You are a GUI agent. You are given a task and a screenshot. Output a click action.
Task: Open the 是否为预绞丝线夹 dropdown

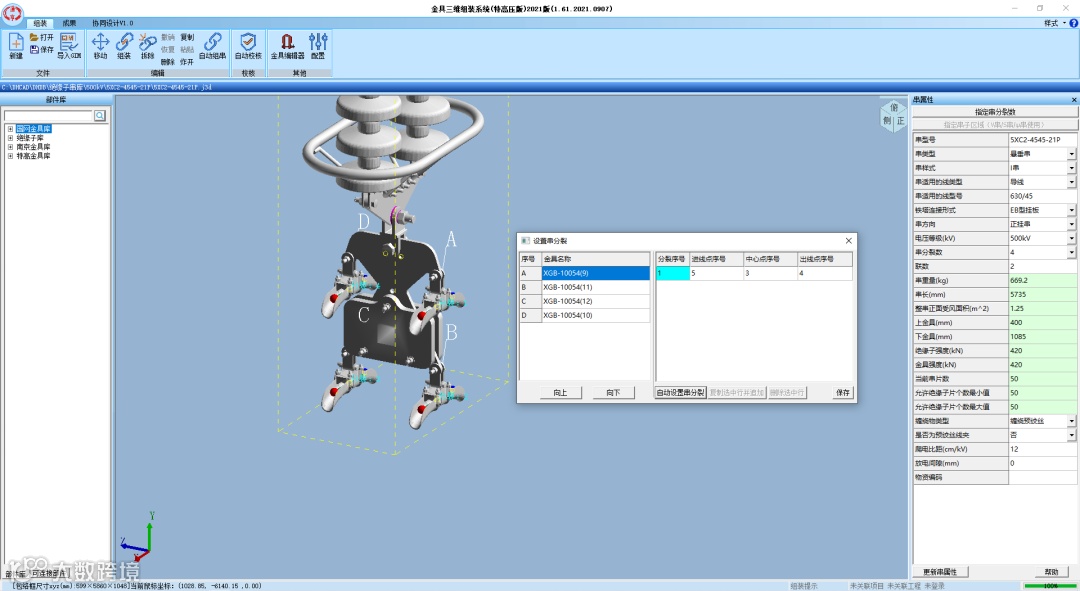1072,435
